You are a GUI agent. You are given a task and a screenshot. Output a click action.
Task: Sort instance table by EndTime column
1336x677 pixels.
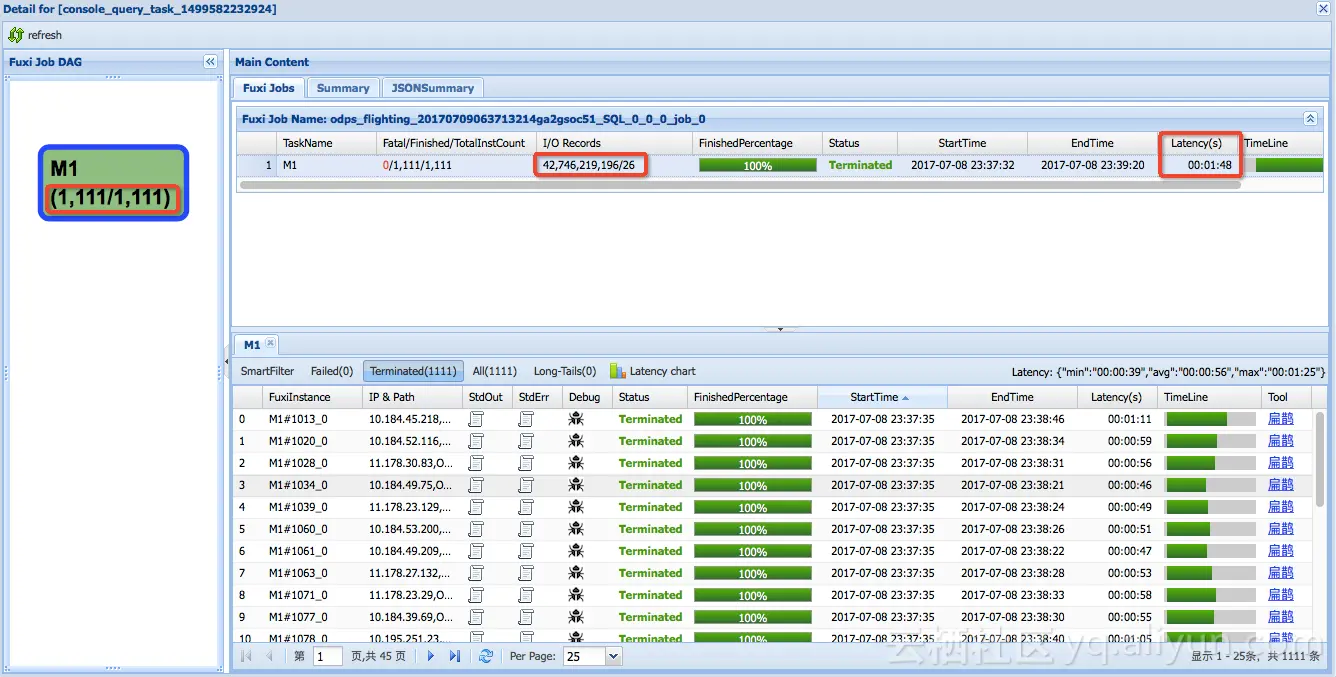click(x=1012, y=397)
